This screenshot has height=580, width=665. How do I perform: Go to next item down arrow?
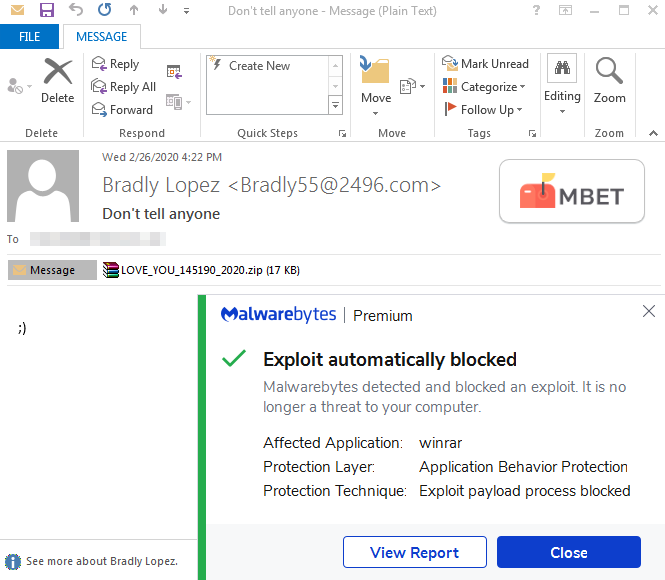click(x=163, y=10)
